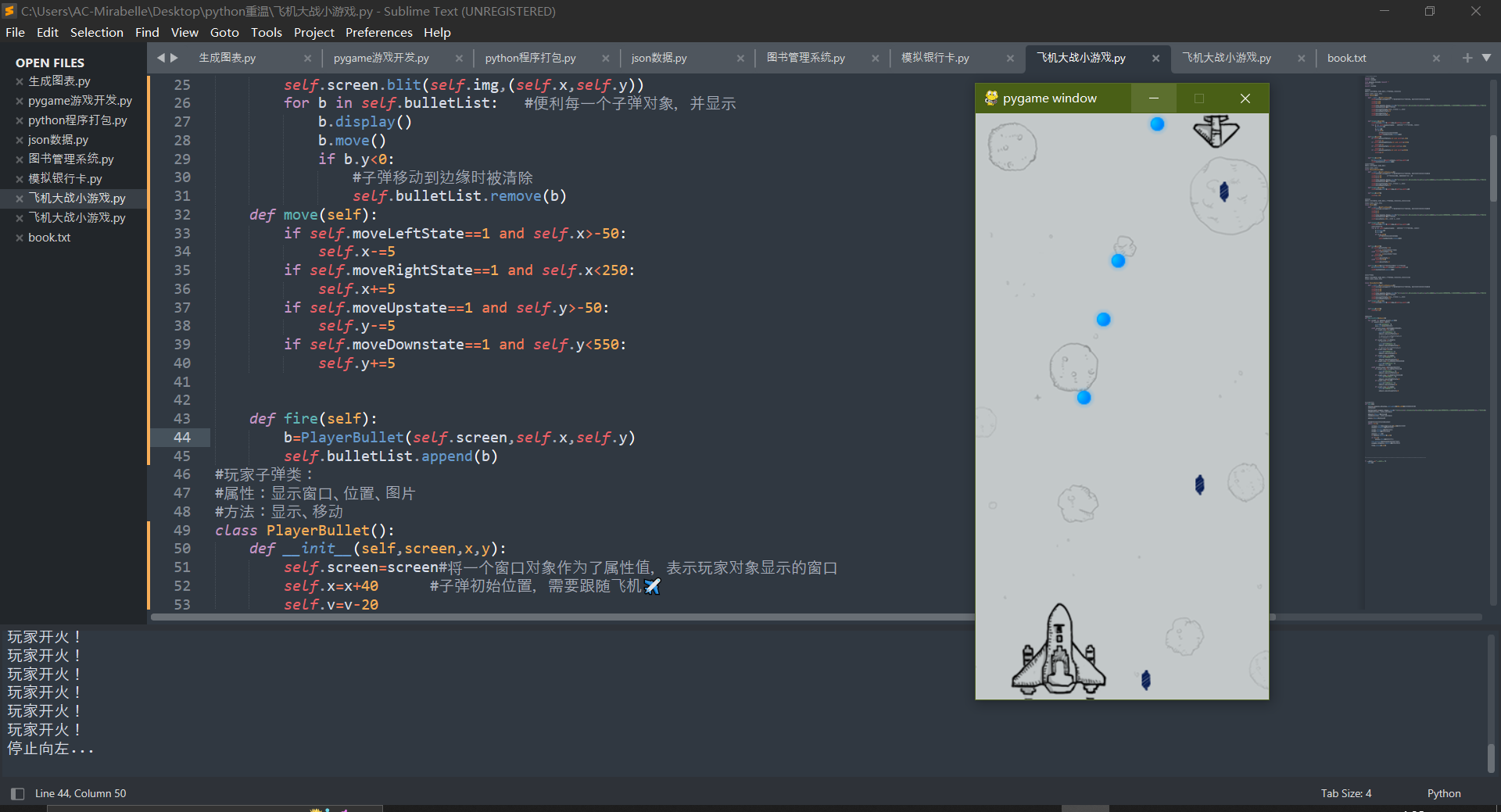1501x812 pixels.
Task: Click the pygame icon in pygame window title
Action: pos(991,98)
